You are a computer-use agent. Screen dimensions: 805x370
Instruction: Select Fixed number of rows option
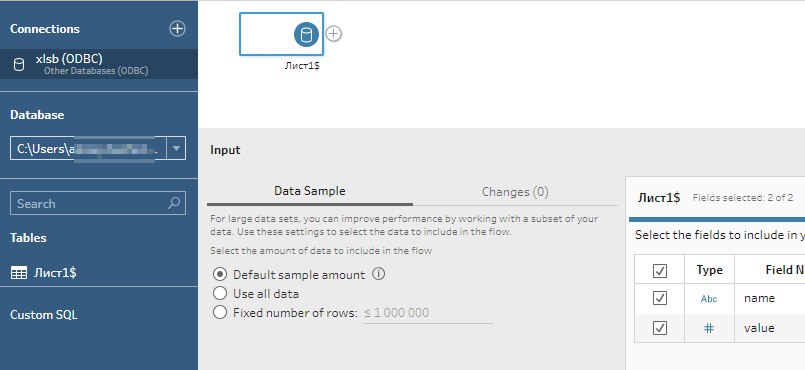tap(220, 313)
